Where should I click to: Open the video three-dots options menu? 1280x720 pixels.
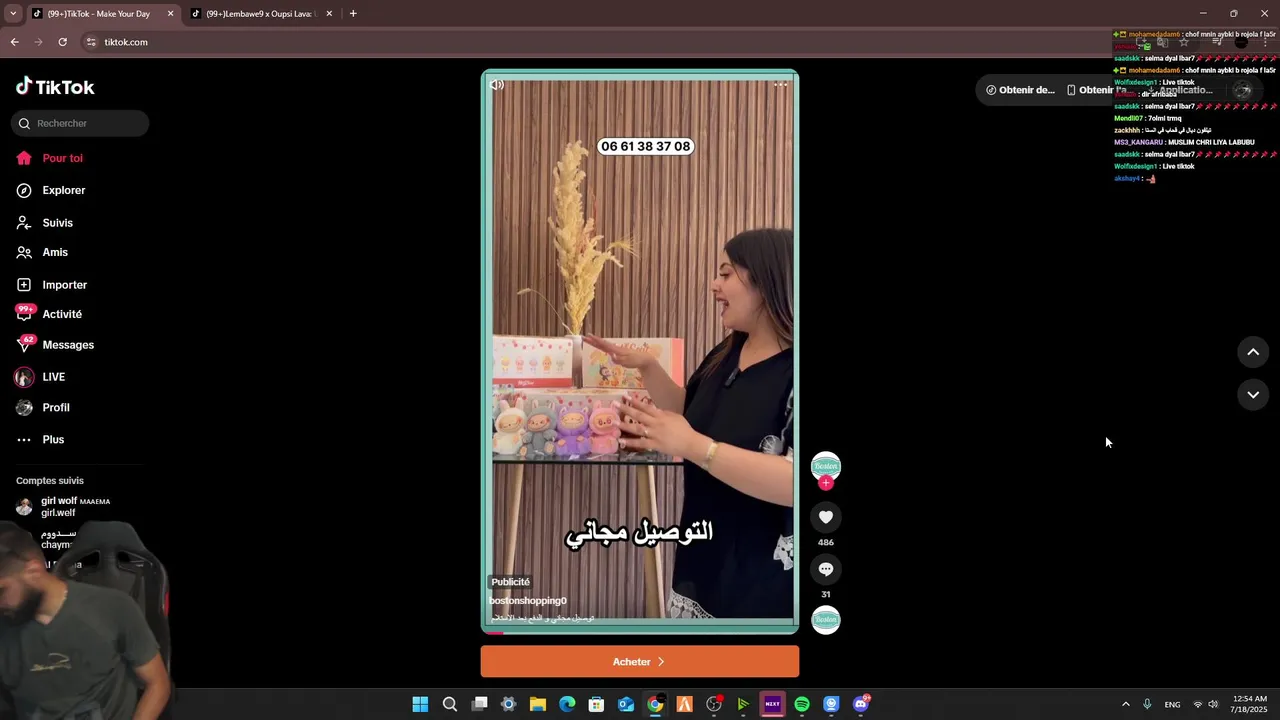[781, 85]
